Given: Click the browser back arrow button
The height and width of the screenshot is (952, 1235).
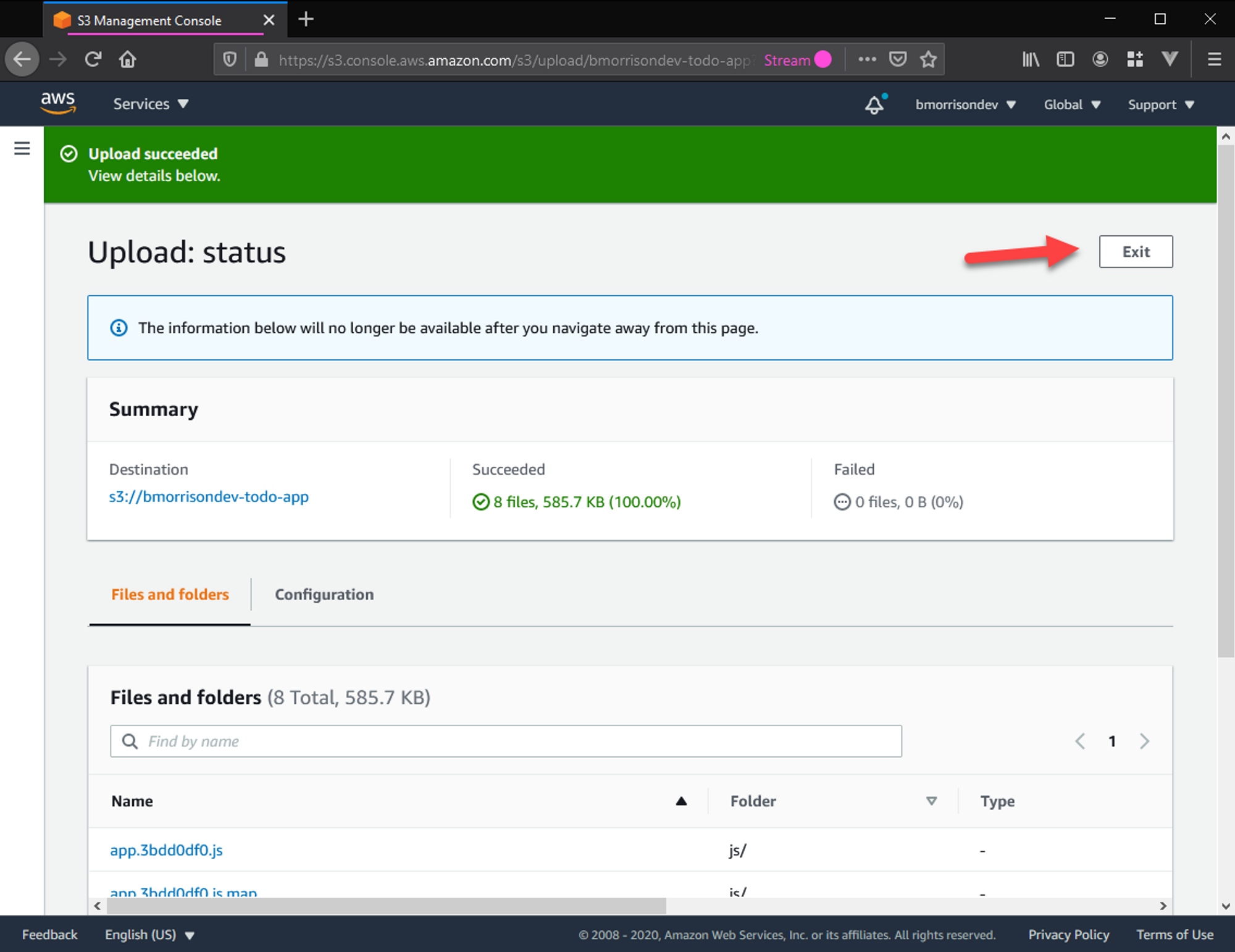Looking at the screenshot, I should coord(22,59).
